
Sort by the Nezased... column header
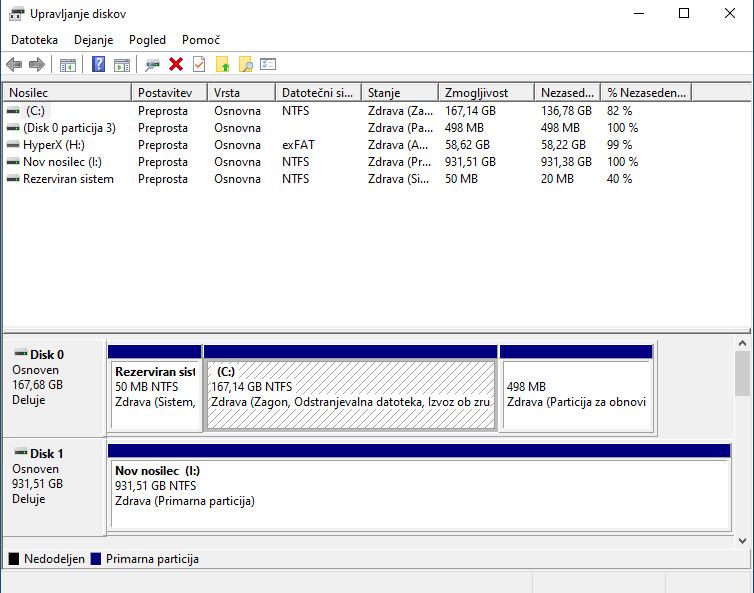click(x=567, y=92)
